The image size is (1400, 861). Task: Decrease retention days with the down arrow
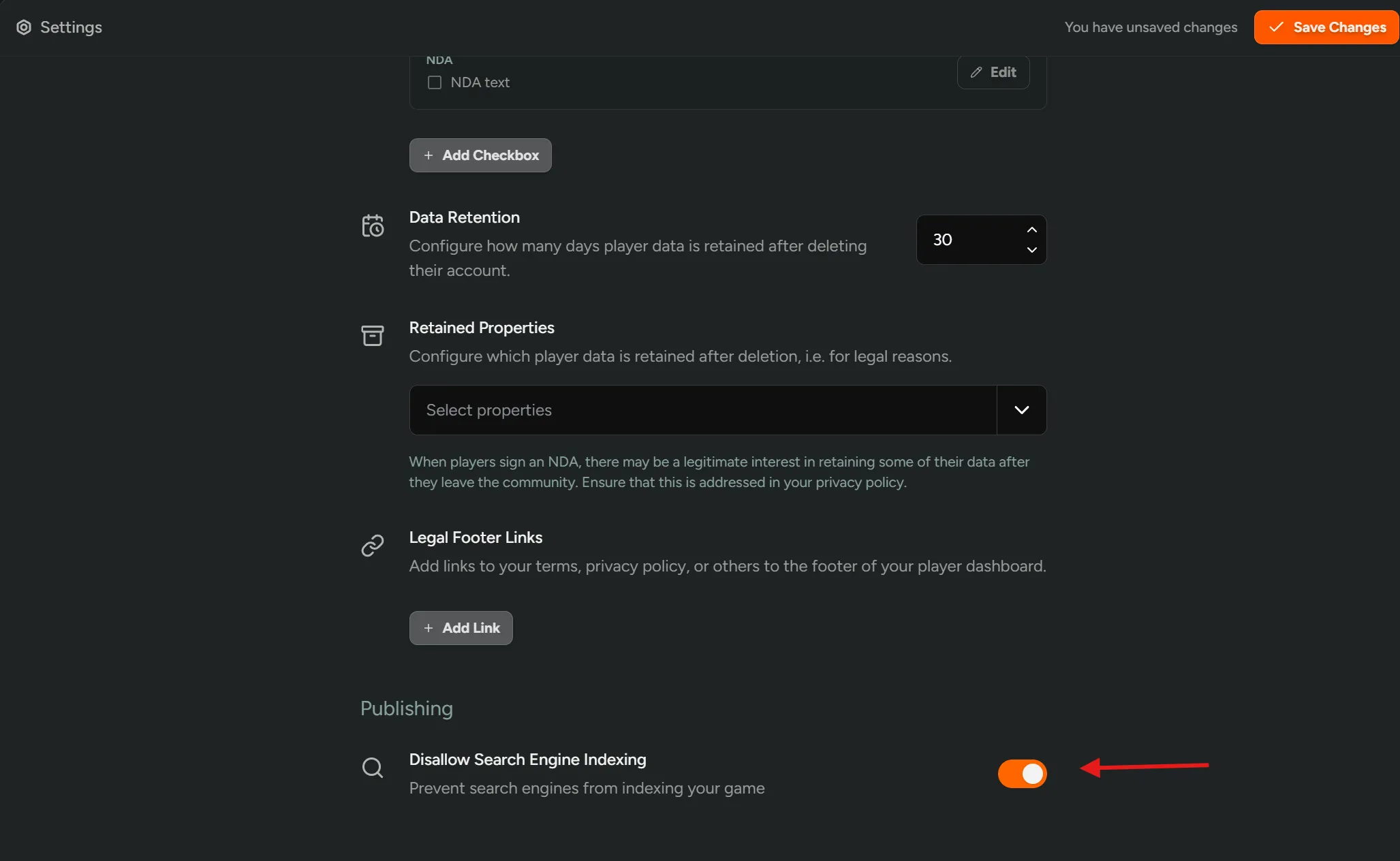[x=1031, y=251]
